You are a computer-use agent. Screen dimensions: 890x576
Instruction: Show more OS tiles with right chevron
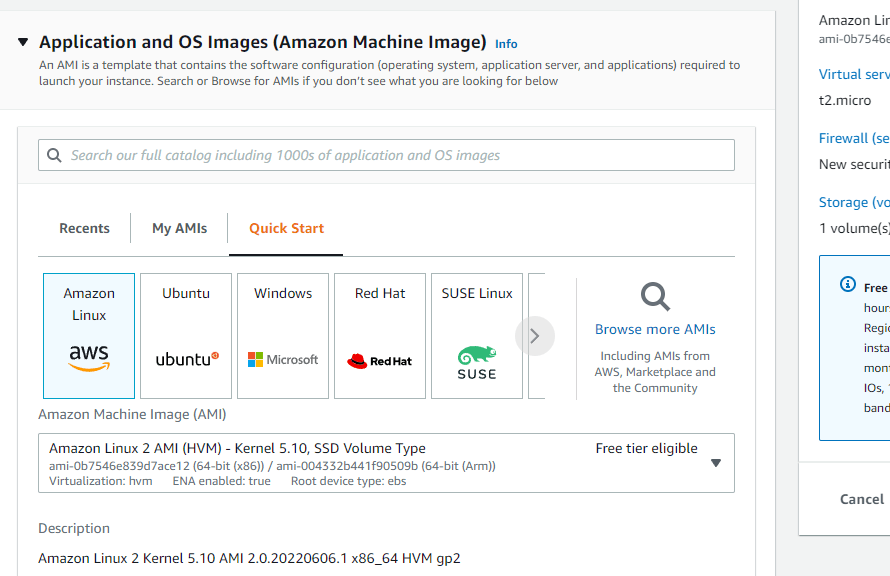pyautogui.click(x=535, y=336)
